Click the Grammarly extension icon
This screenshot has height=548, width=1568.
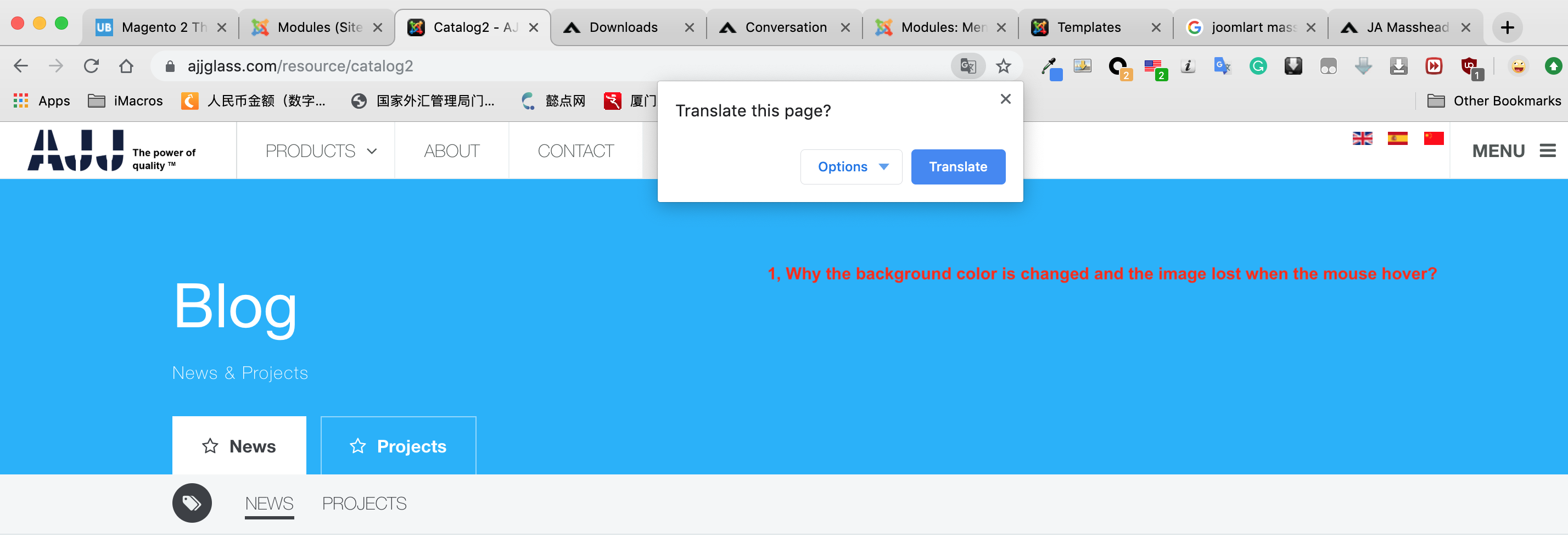click(x=1258, y=66)
